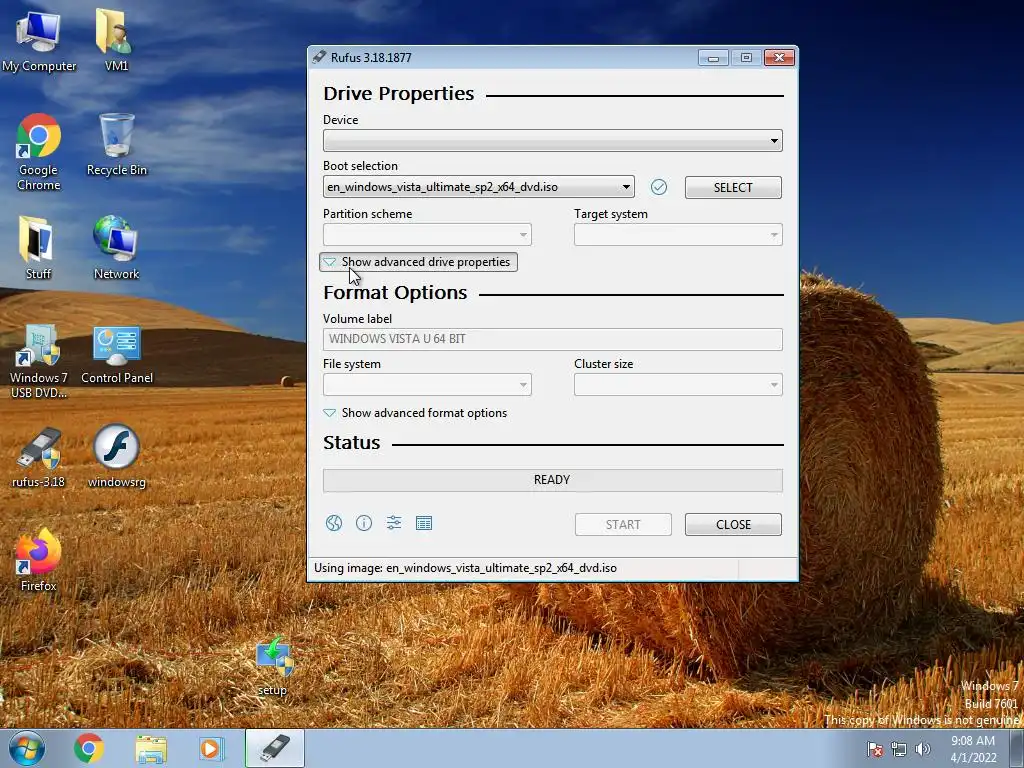The height and width of the screenshot is (768, 1024).
Task: Click the taskbar clock showing 9:08 AM
Action: coord(973,749)
